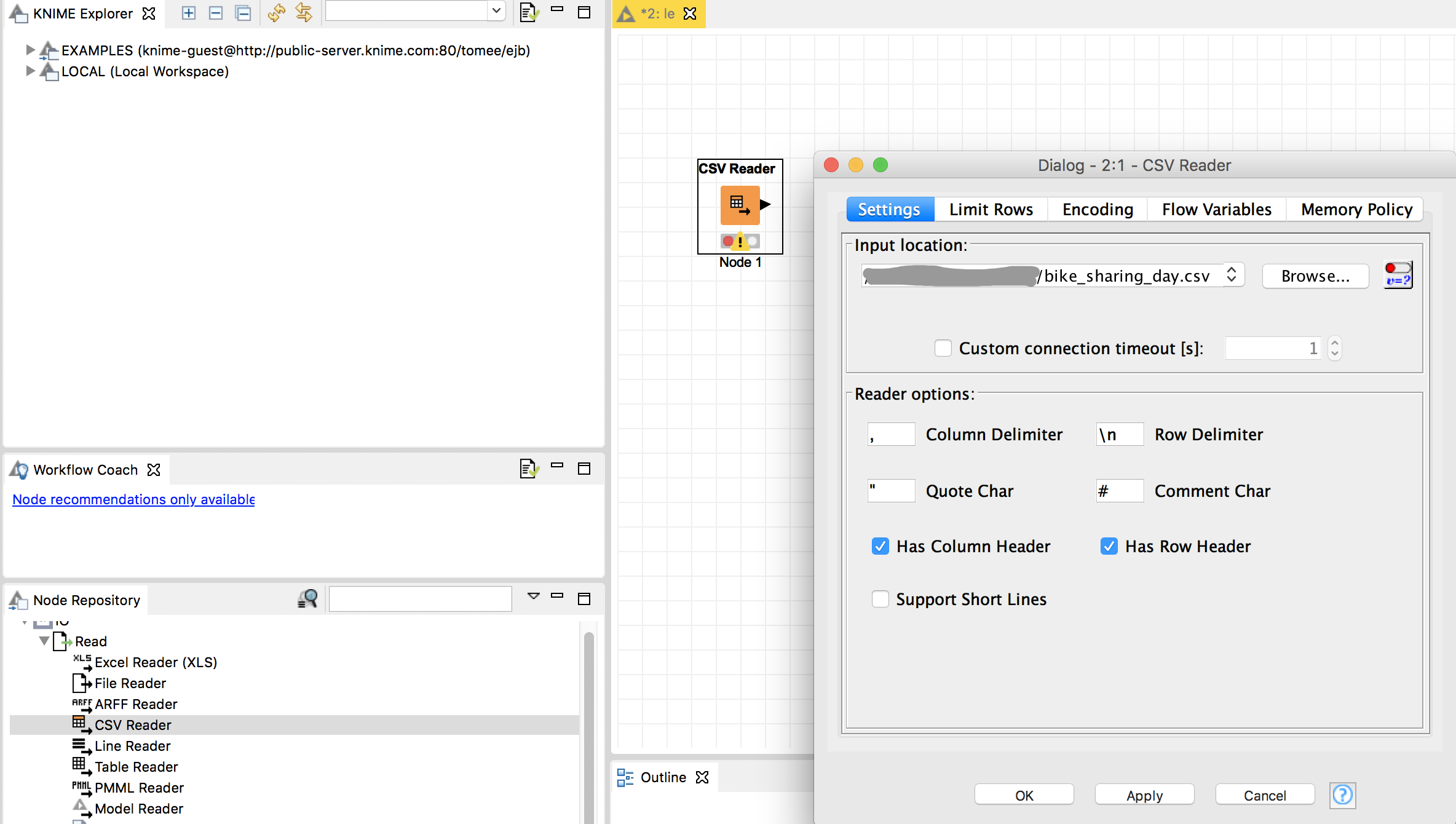Image resolution: width=1456 pixels, height=824 pixels.
Task: Enable Custom connection timeout checkbox
Action: click(x=943, y=348)
